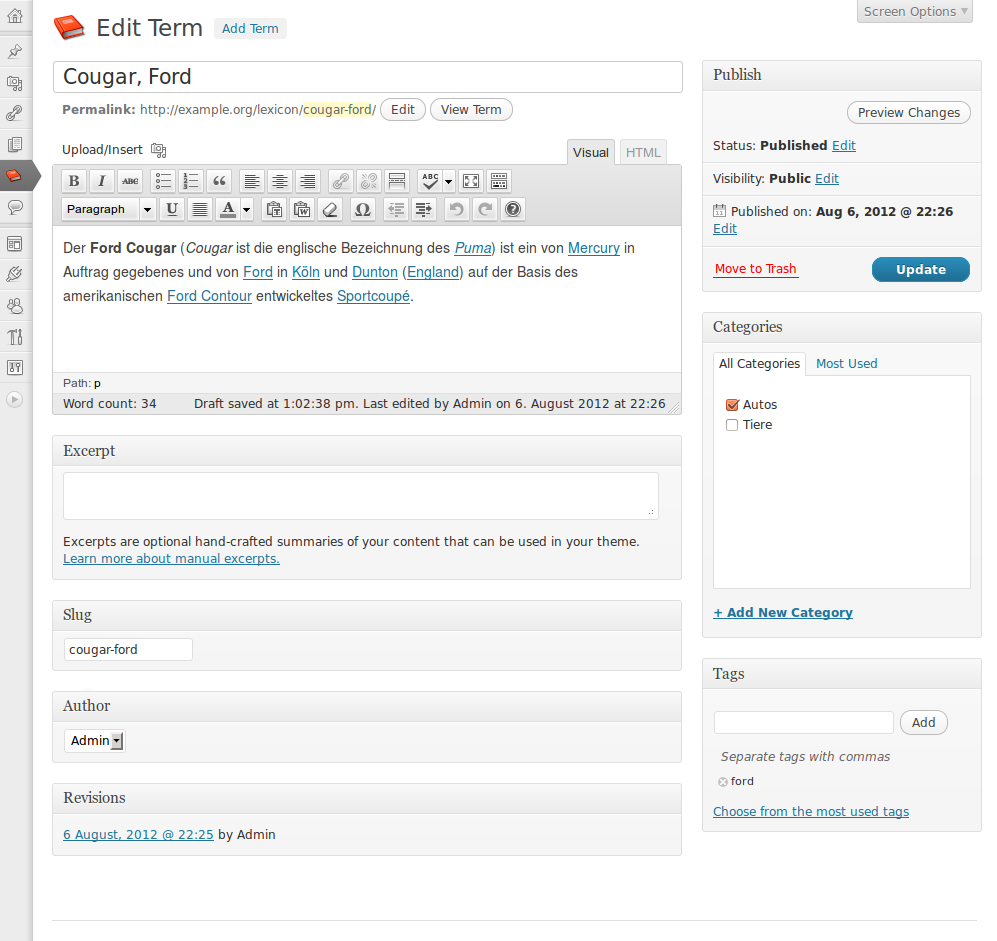Click the Add tag button
The height and width of the screenshot is (941, 997).
(923, 723)
